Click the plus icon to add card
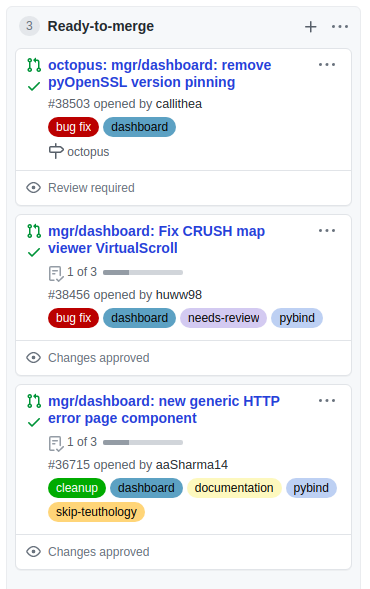 310,27
